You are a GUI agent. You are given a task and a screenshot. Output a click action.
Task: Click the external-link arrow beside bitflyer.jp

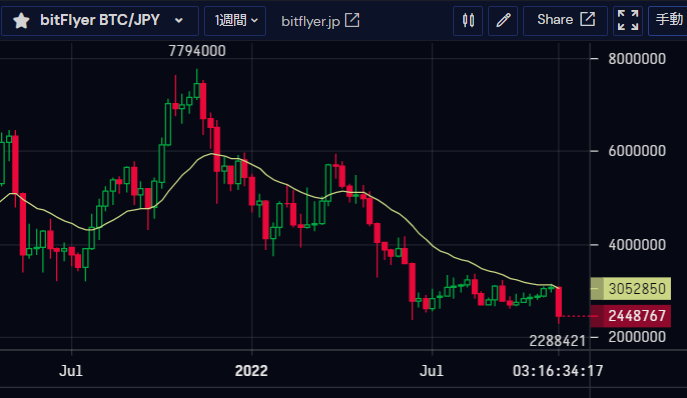coord(352,20)
